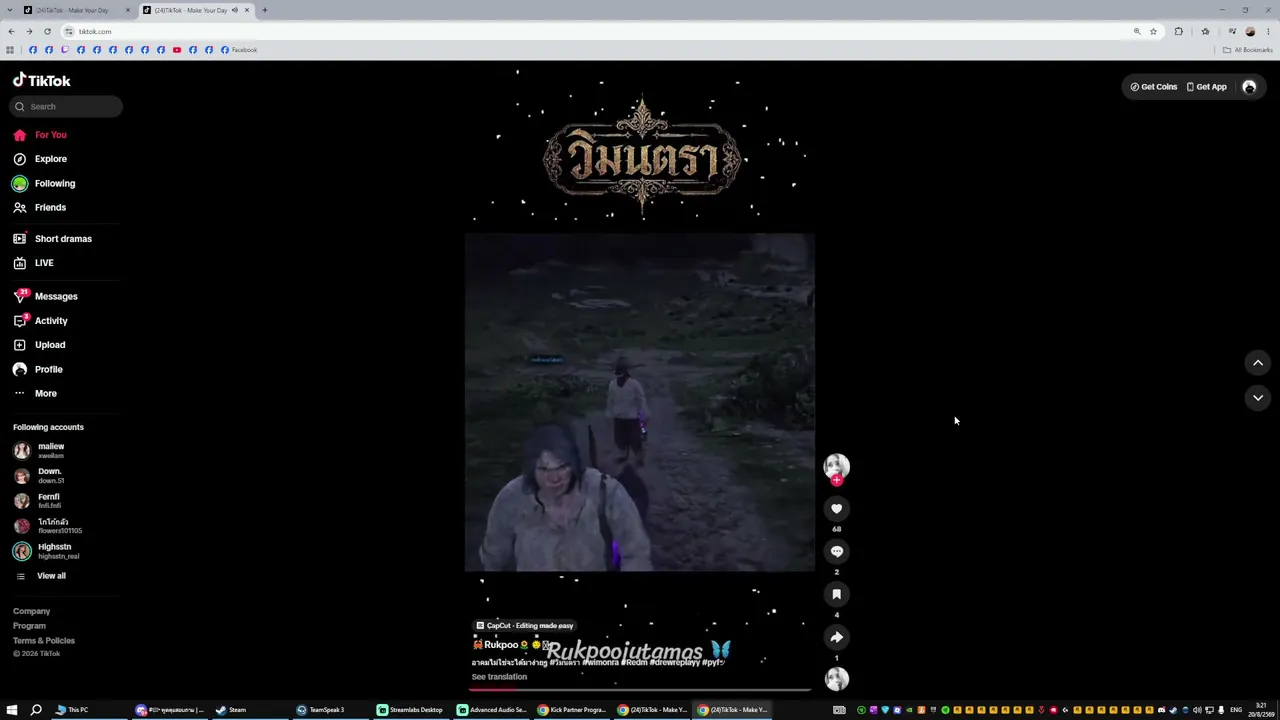Screen dimensions: 1280x720
Task: Open the page zoom magnifier in address bar
Action: click(x=1137, y=31)
